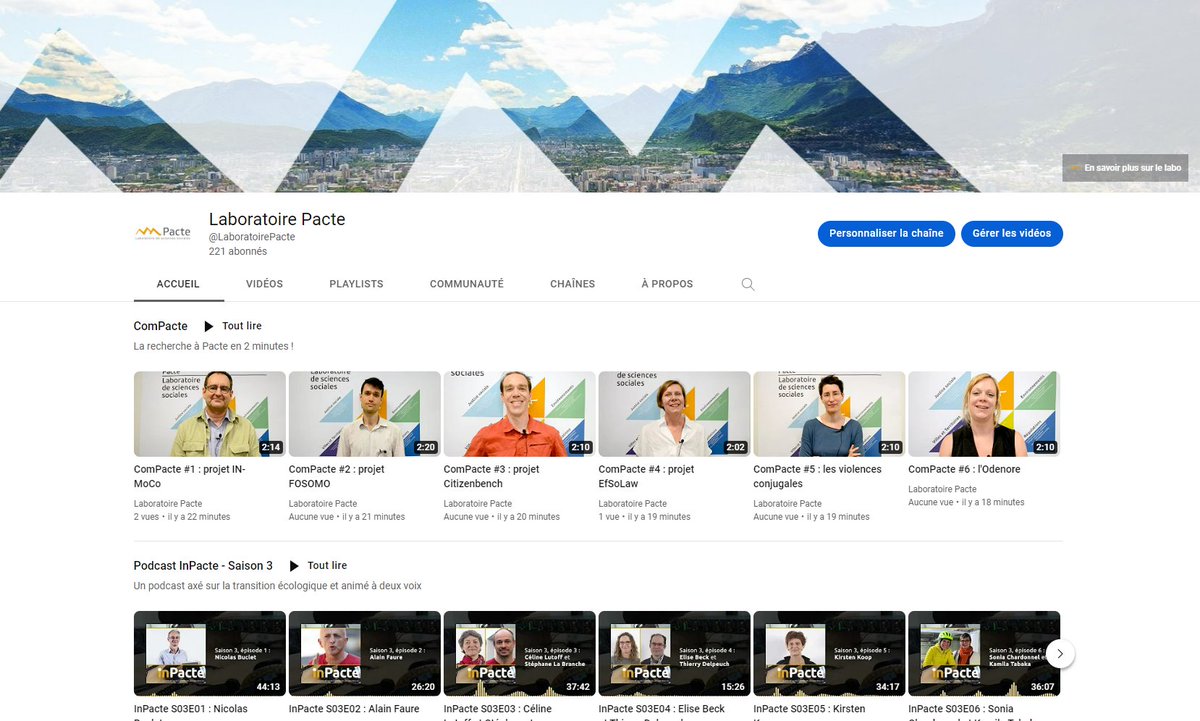
Task: Open InPacte S03E05 Kirsten Koop thumbnail
Action: 829,654
